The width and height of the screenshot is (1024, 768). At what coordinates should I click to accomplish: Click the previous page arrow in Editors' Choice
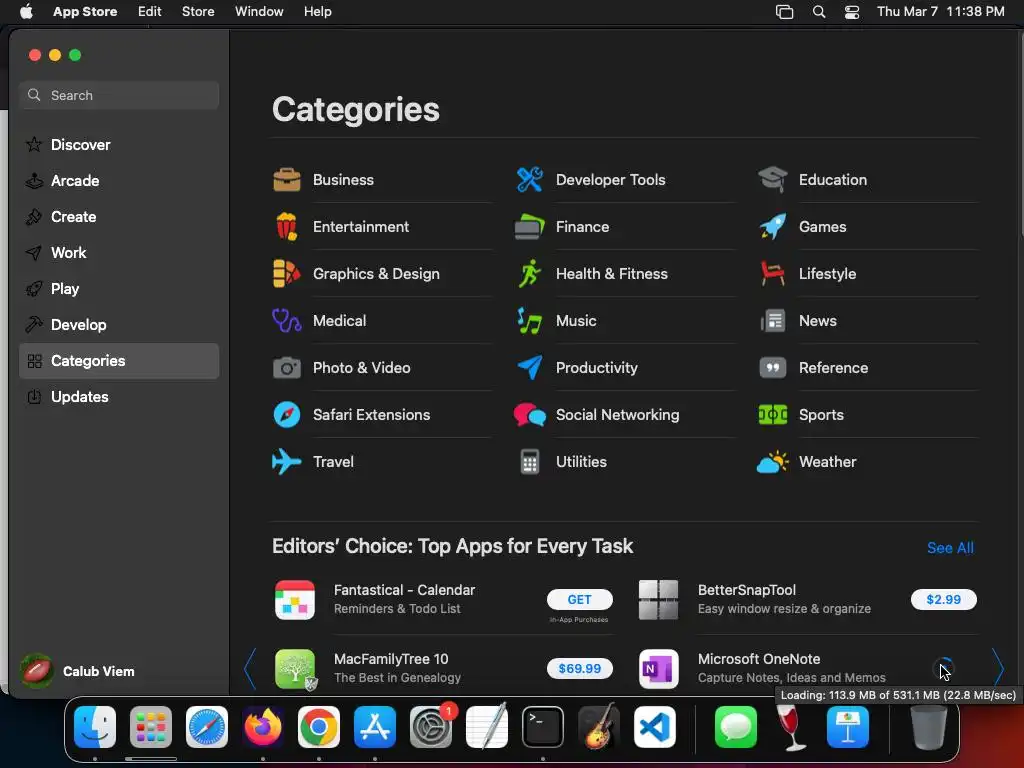pos(250,669)
